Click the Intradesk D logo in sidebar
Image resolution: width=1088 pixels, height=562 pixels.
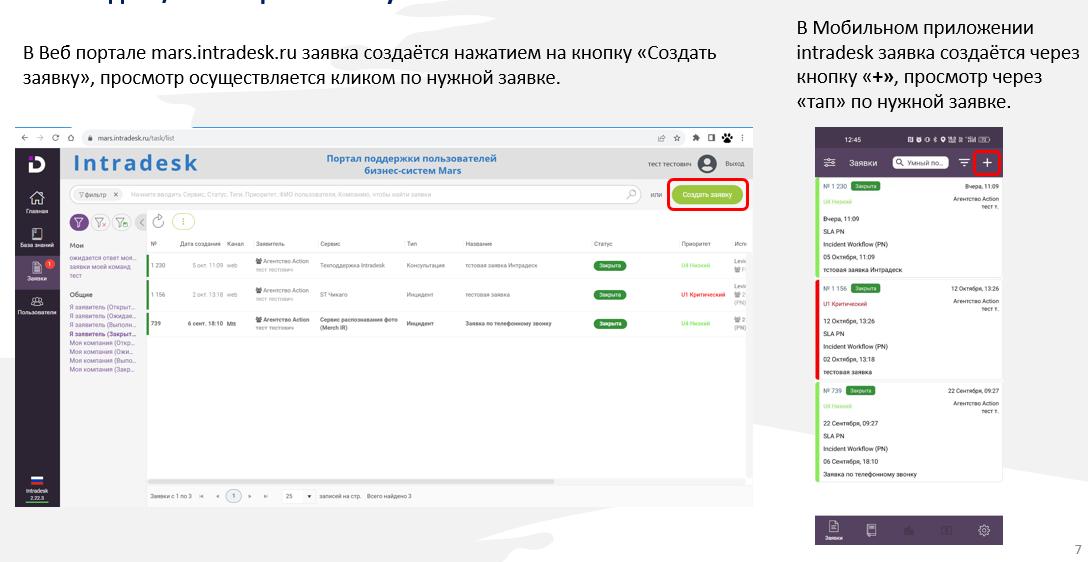click(x=37, y=164)
